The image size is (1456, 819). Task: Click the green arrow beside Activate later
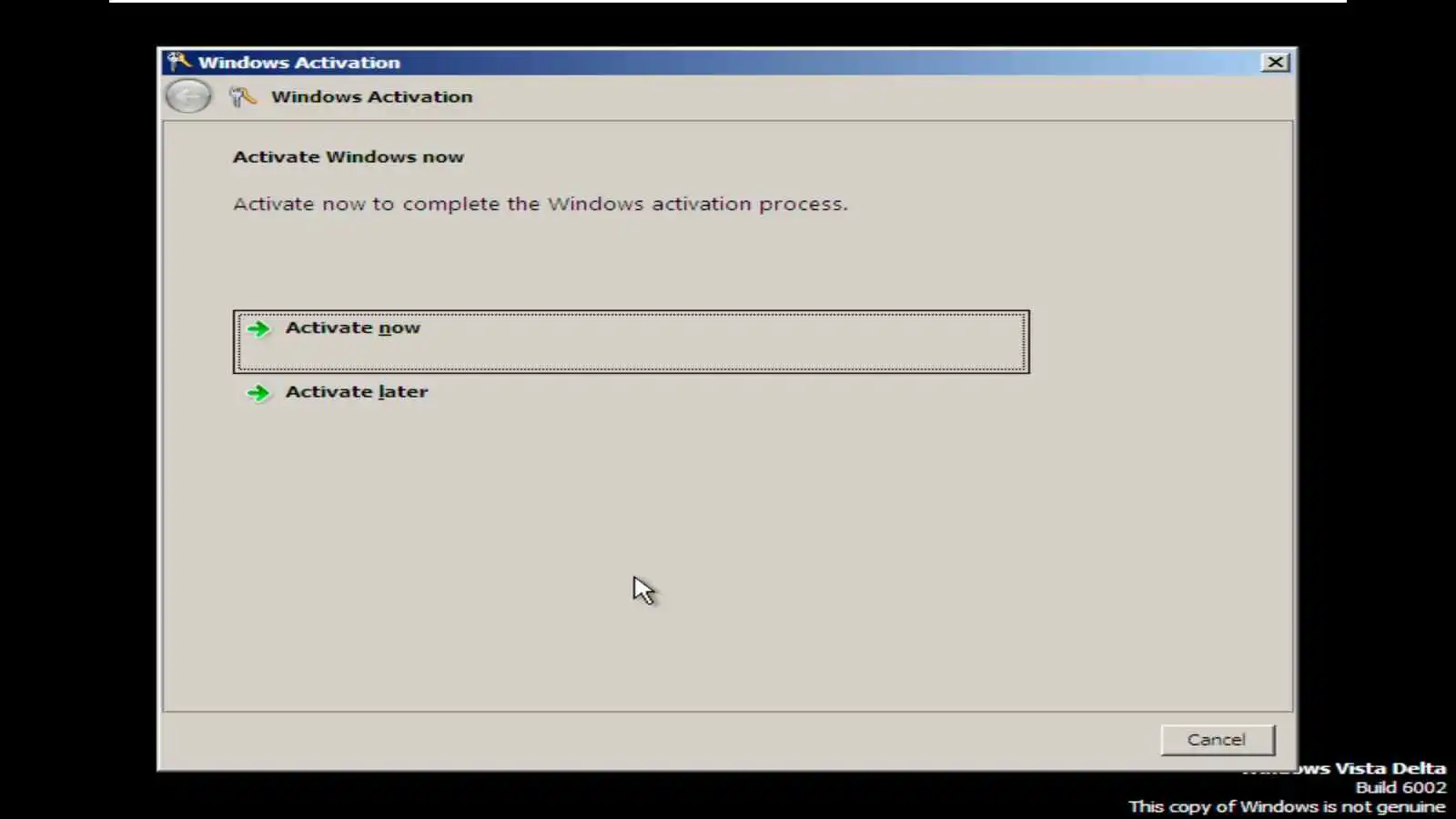[258, 392]
